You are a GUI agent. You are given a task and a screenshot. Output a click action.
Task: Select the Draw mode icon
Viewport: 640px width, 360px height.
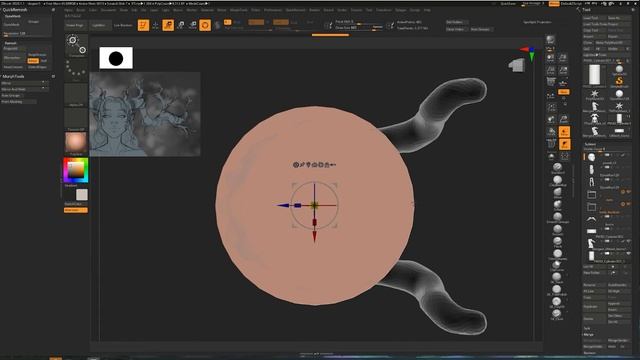[x=156, y=25]
